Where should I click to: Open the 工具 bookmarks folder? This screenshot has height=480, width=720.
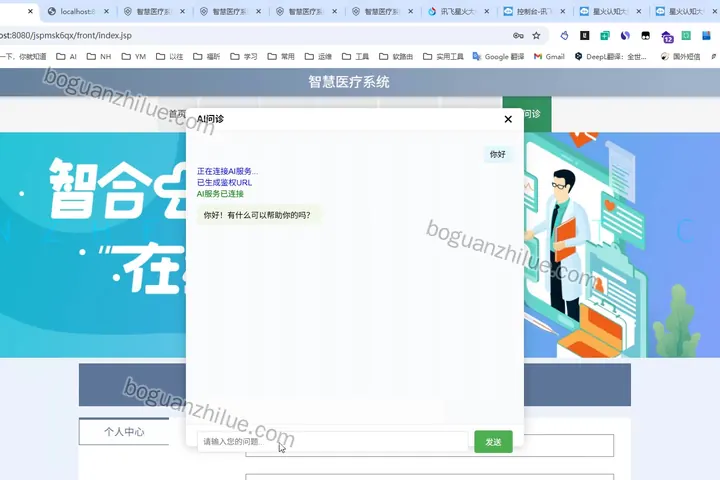click(355, 56)
